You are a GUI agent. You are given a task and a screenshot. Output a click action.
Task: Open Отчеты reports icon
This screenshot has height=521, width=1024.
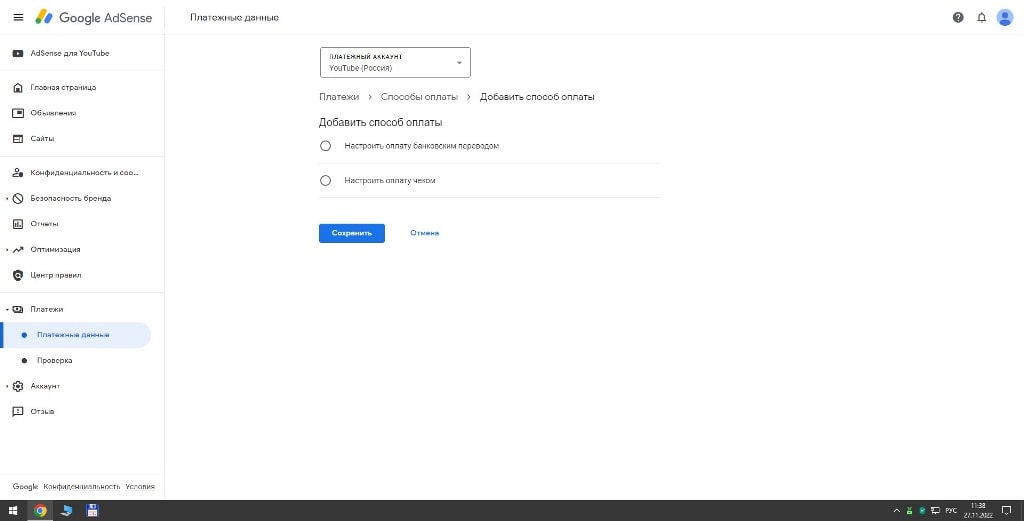click(x=17, y=224)
